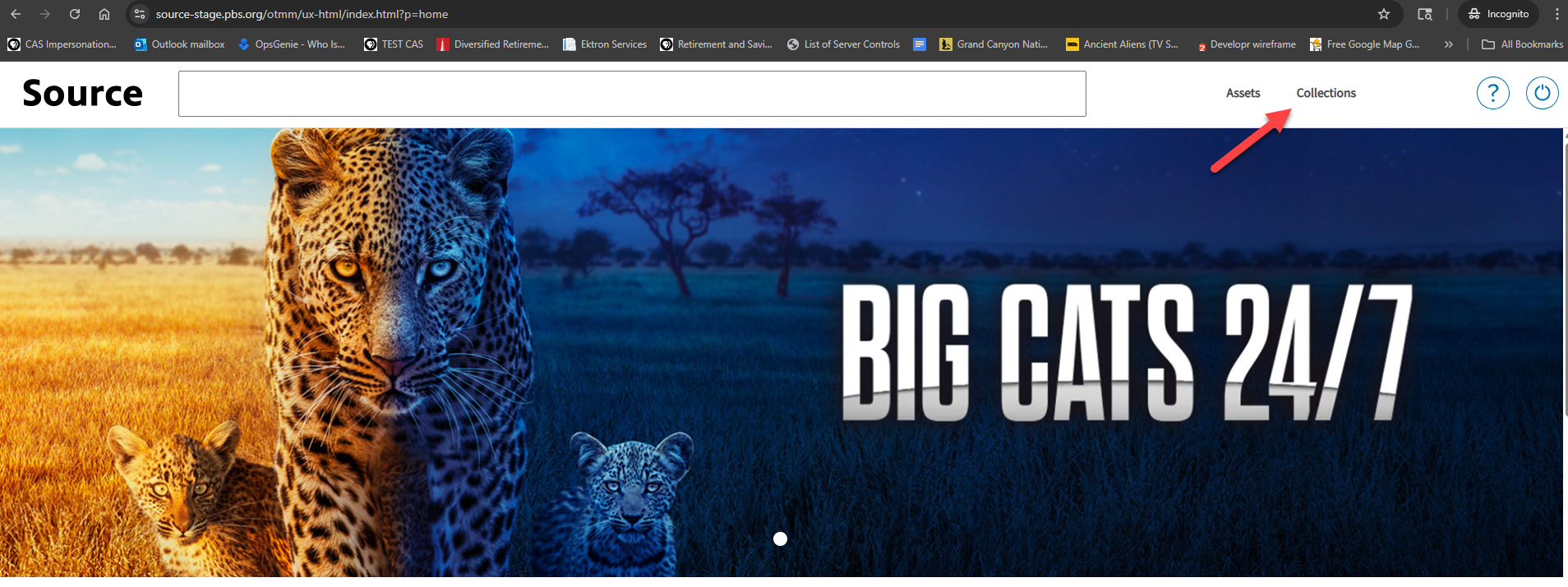Open Free Google Map bookmark
Viewport: 1568px width, 587px height.
click(1365, 44)
